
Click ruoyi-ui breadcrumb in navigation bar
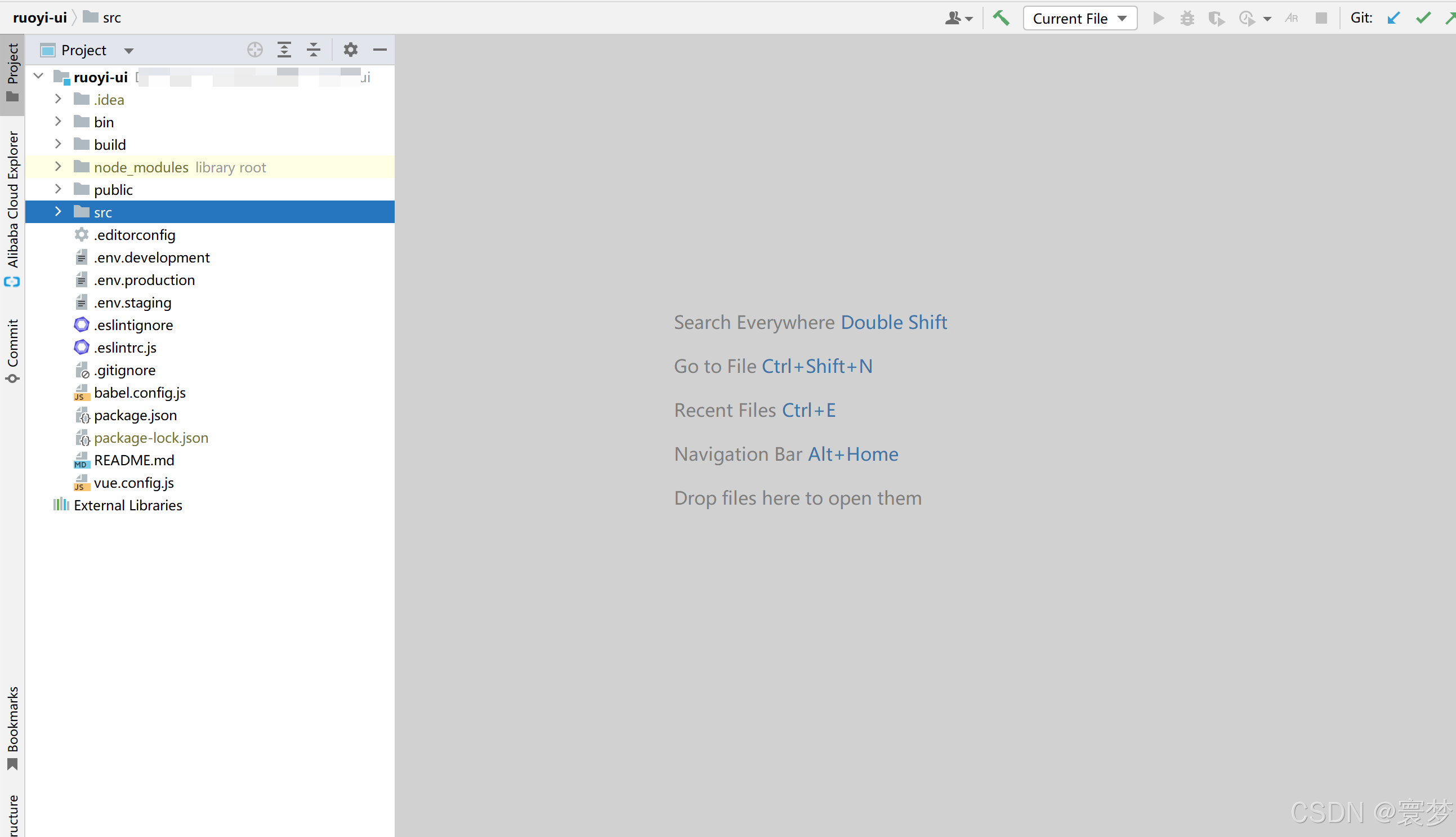click(39, 18)
